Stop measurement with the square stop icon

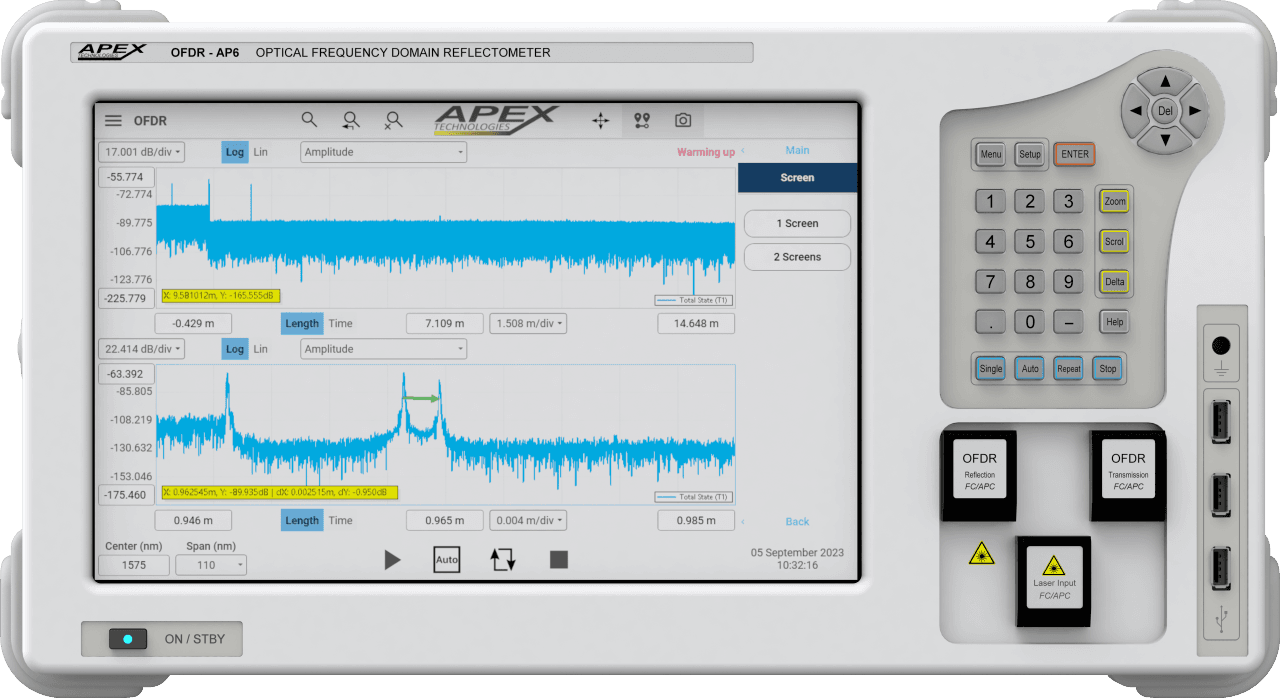coord(559,560)
